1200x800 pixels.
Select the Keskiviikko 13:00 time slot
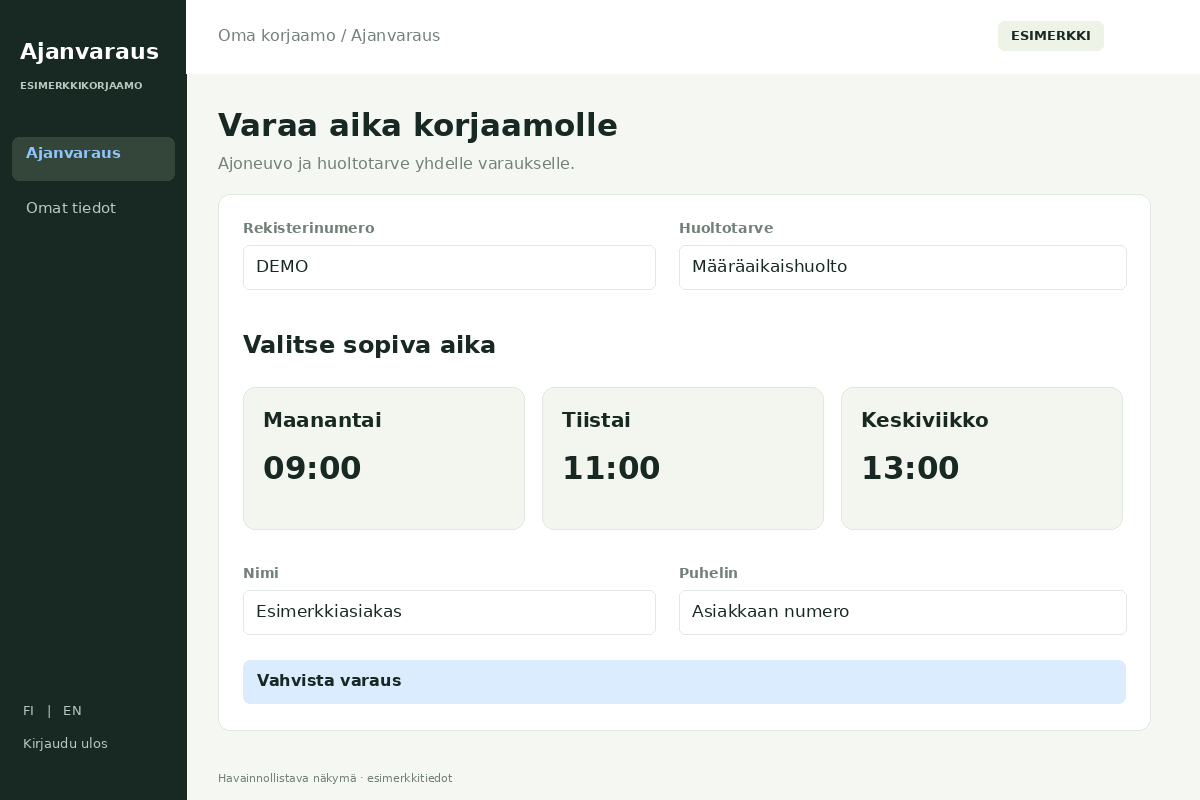(982, 458)
